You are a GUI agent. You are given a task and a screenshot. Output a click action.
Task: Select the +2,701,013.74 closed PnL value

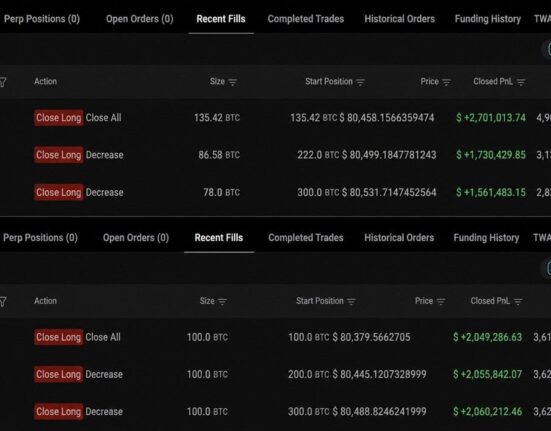(491, 118)
